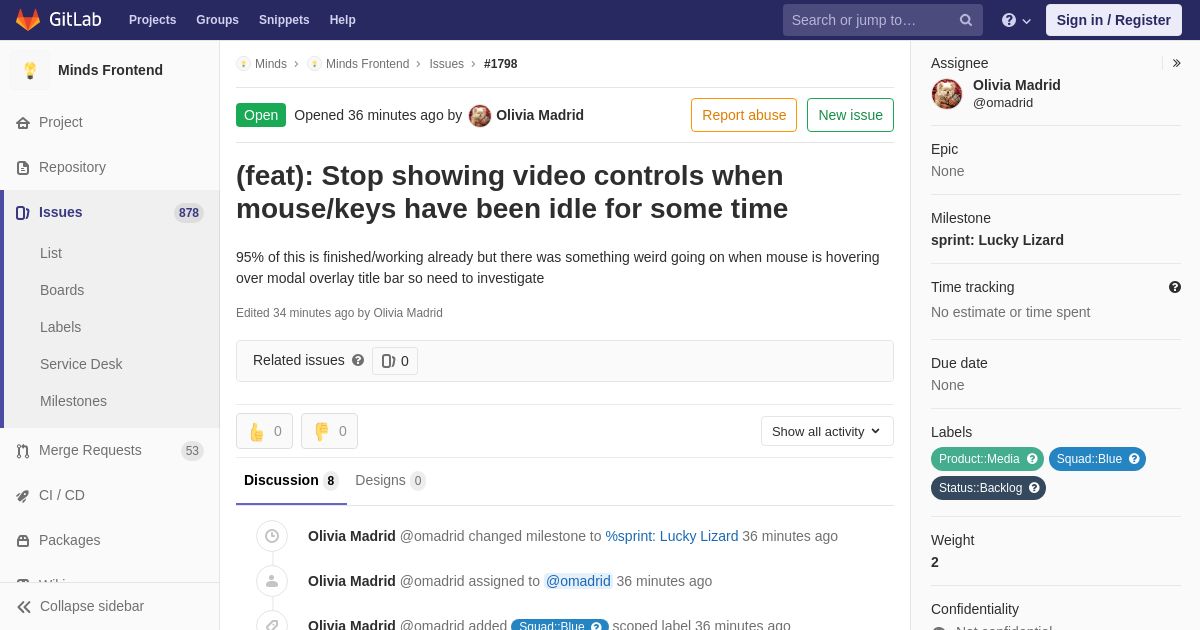This screenshot has width=1200, height=630.
Task: Click the Issues sidebar icon
Action: tap(23, 212)
